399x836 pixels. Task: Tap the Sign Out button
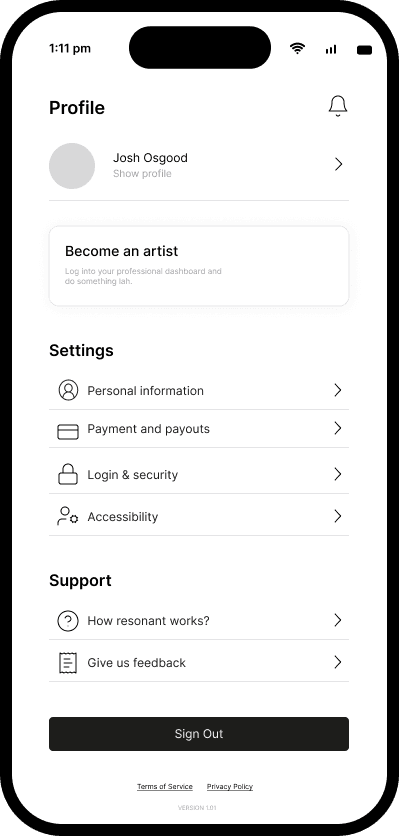click(199, 734)
